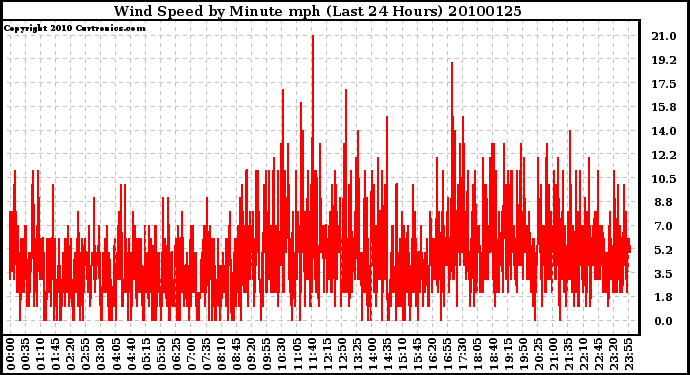Image resolution: width=690 pixels, height=375 pixels.
Task: Click the 22:45 time label
Action: (598, 354)
